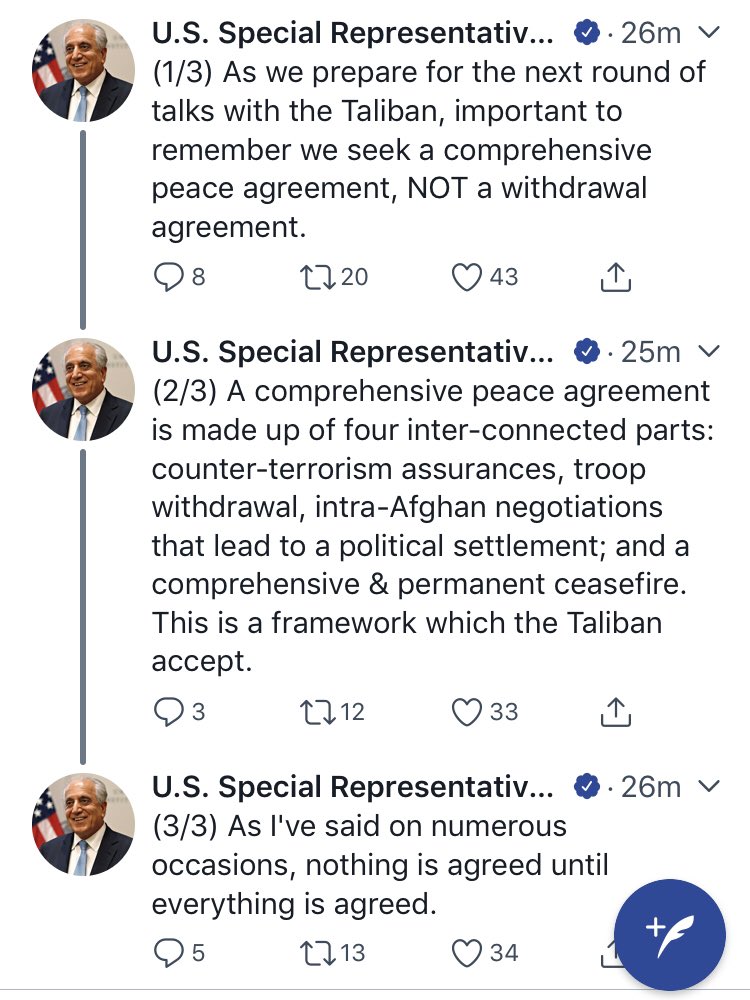This screenshot has height=1000, width=750.
Task: Reply to the (2/3) tweet
Action: (169, 711)
